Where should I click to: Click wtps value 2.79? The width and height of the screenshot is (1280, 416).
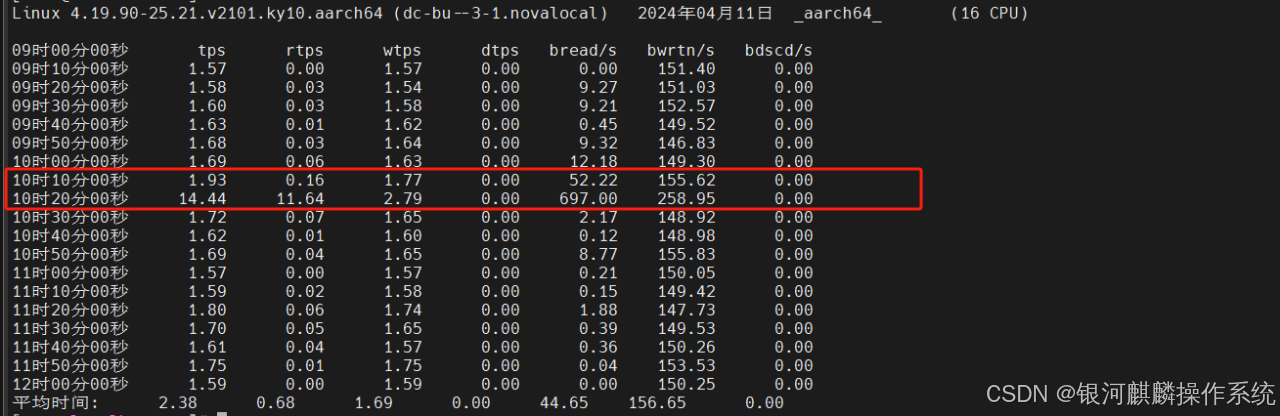click(403, 199)
